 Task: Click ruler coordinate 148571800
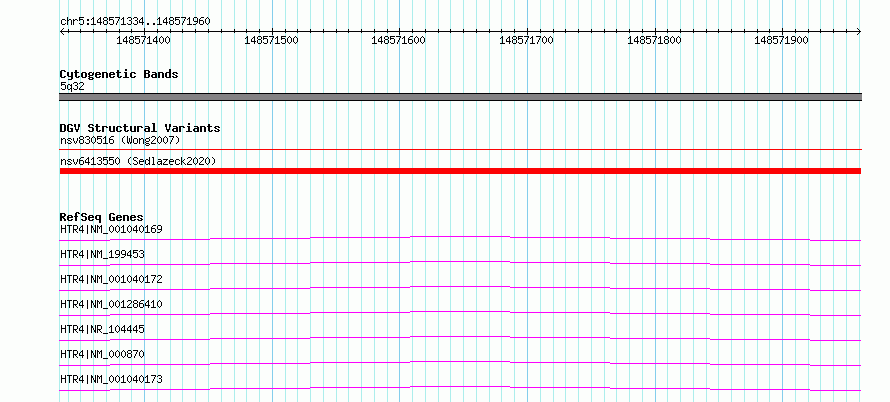(654, 40)
